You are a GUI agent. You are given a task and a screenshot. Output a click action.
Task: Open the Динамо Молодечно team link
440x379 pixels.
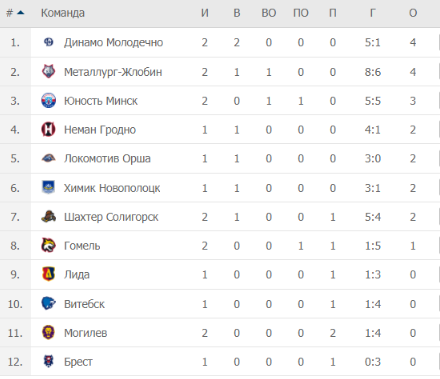pos(114,42)
